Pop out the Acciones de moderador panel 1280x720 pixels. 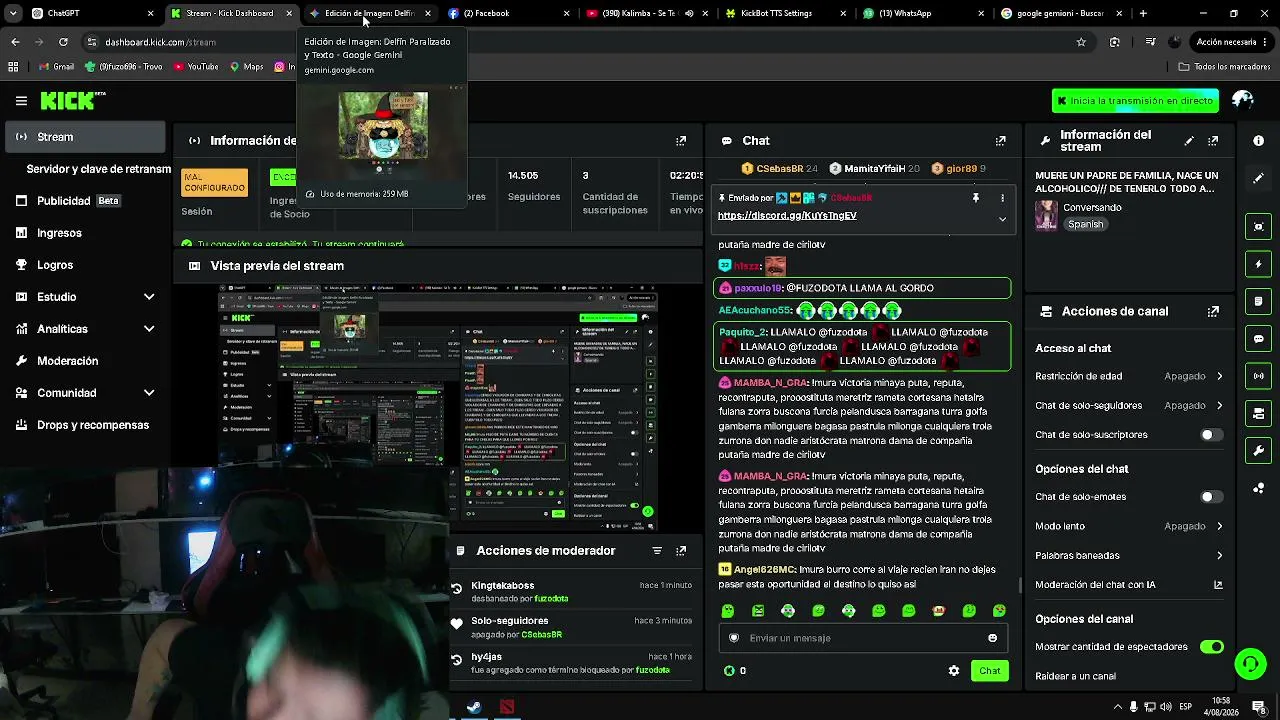[x=681, y=551]
